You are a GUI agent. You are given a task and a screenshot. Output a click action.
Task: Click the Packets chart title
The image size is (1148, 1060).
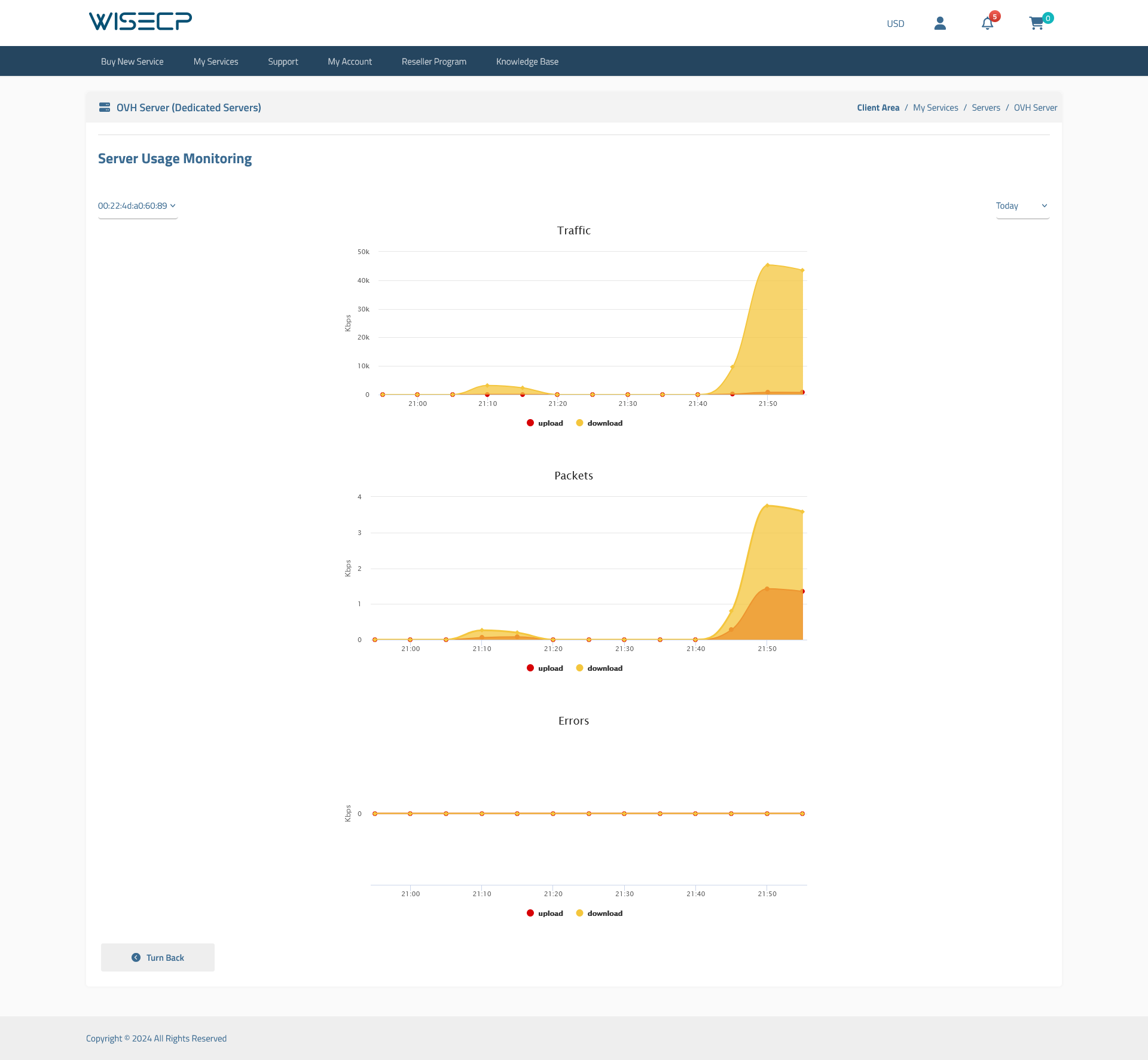click(x=574, y=475)
